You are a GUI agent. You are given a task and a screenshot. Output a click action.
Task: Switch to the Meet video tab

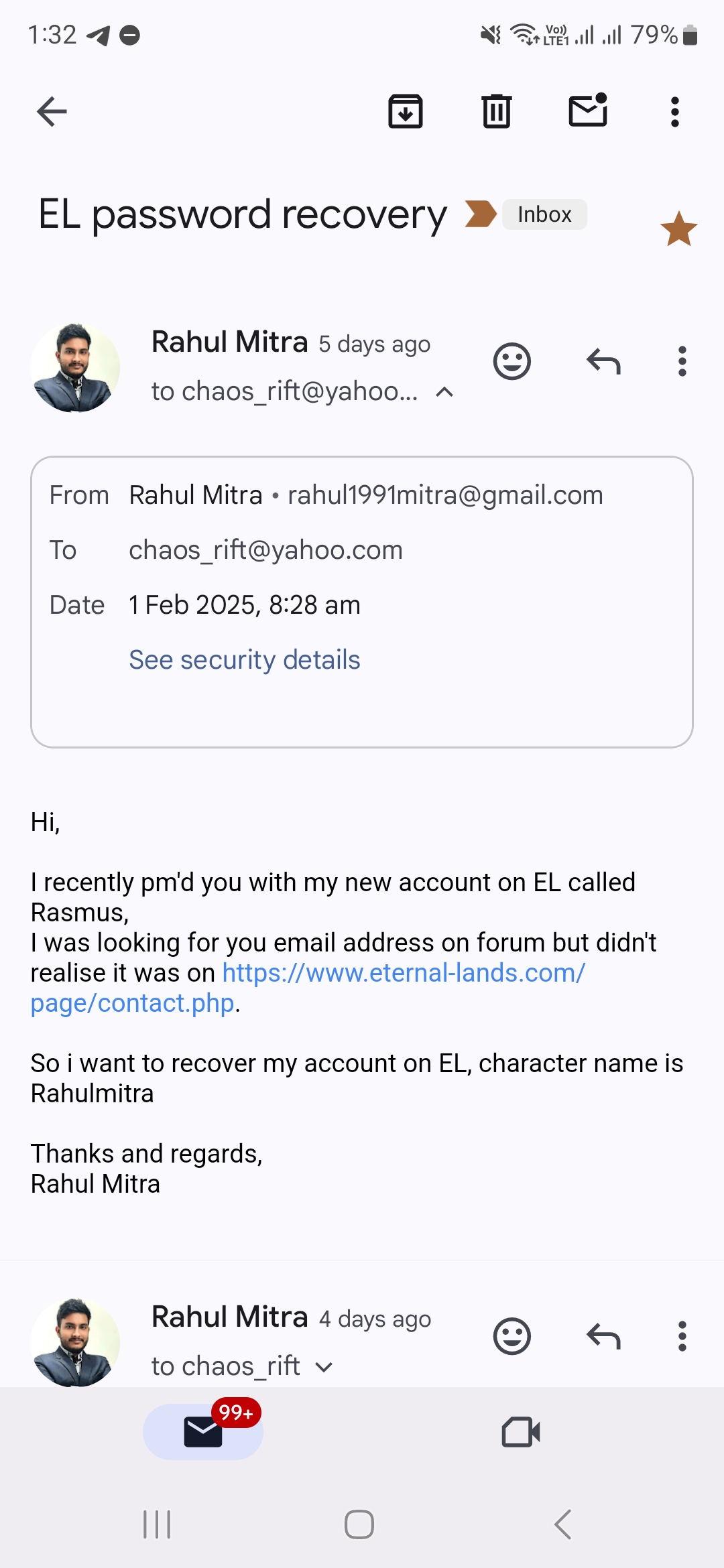pyautogui.click(x=521, y=1432)
